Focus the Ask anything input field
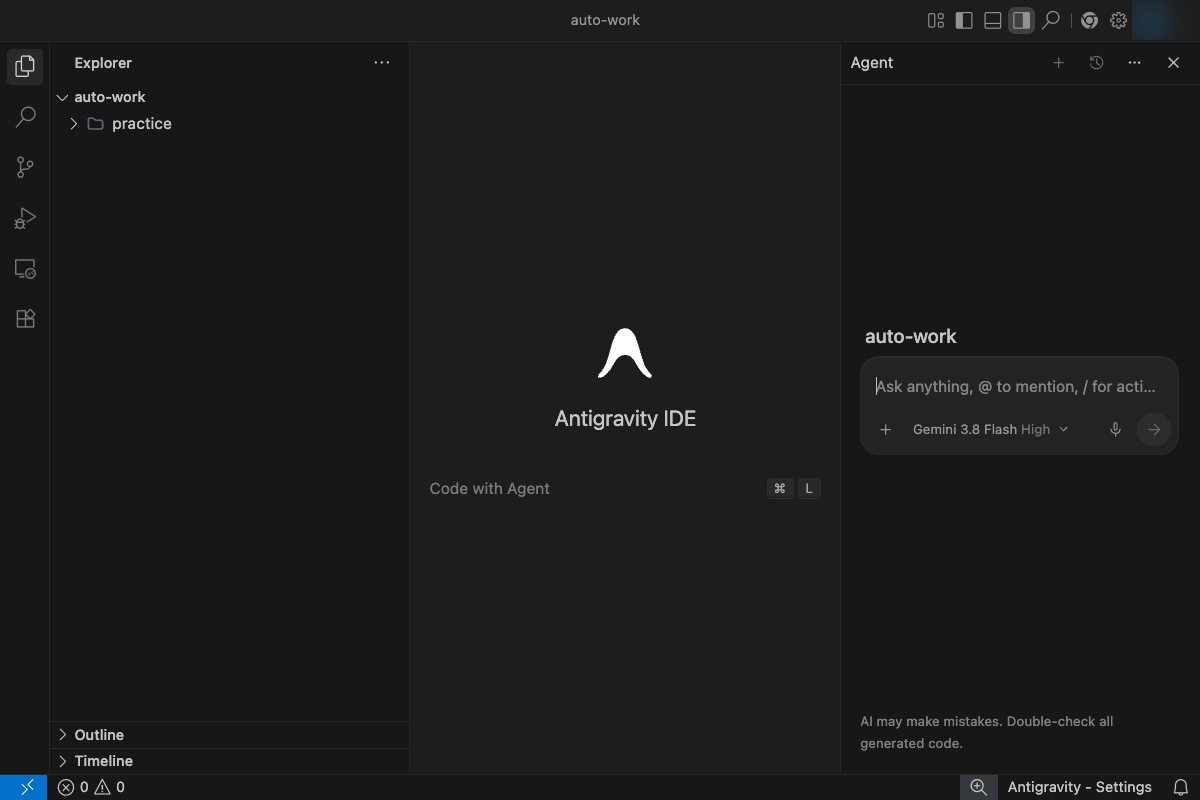Image resolution: width=1200 pixels, height=800 pixels. pyautogui.click(x=1018, y=386)
